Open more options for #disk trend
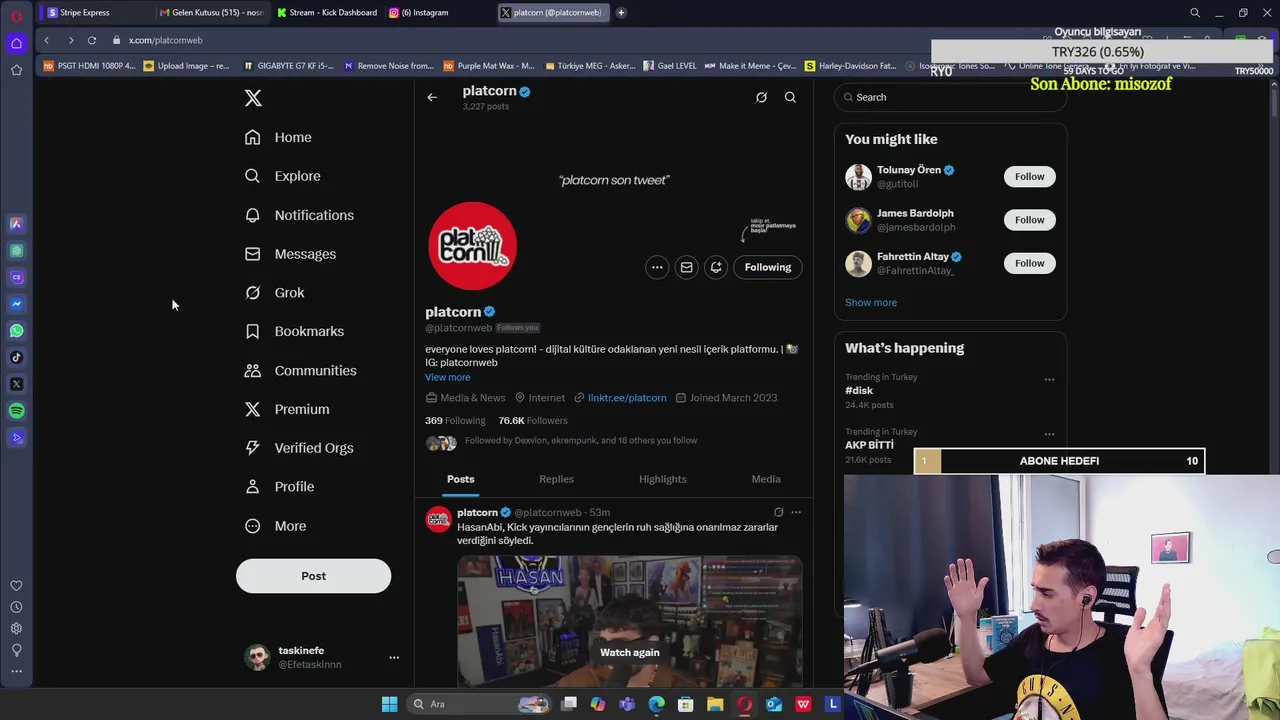 coord(1049,380)
